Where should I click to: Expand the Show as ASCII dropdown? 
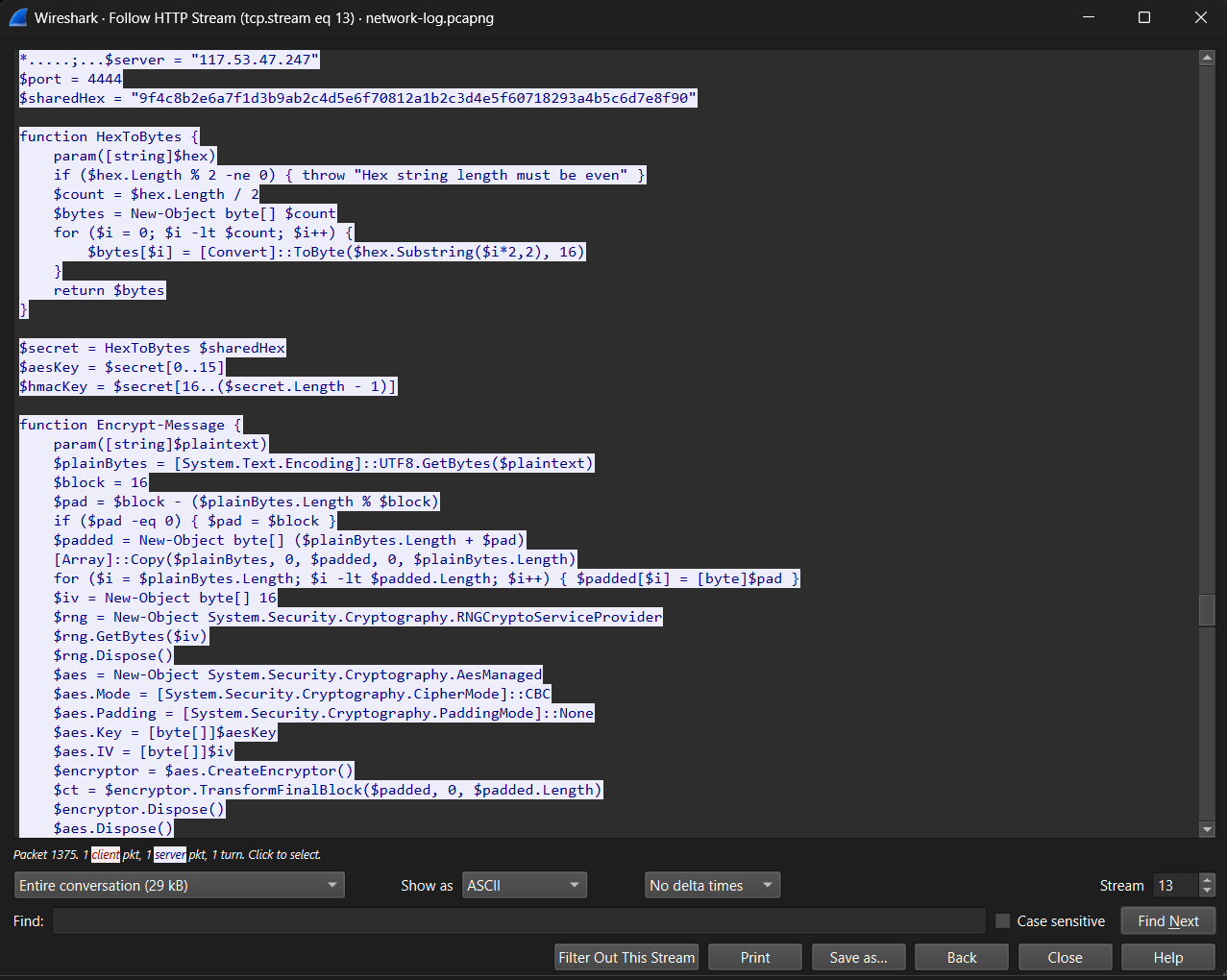(x=525, y=886)
